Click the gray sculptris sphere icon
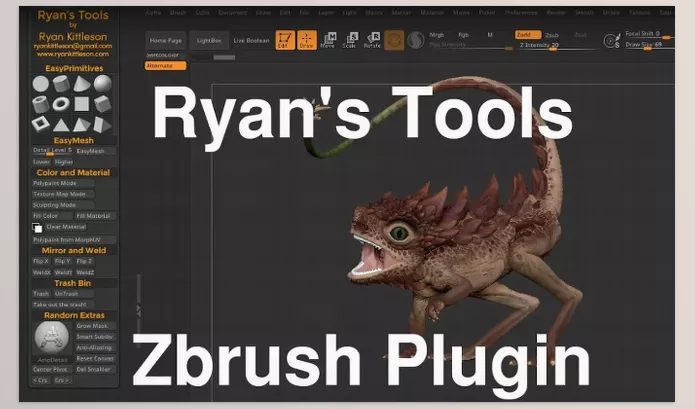The width and height of the screenshot is (695, 409). (x=416, y=40)
